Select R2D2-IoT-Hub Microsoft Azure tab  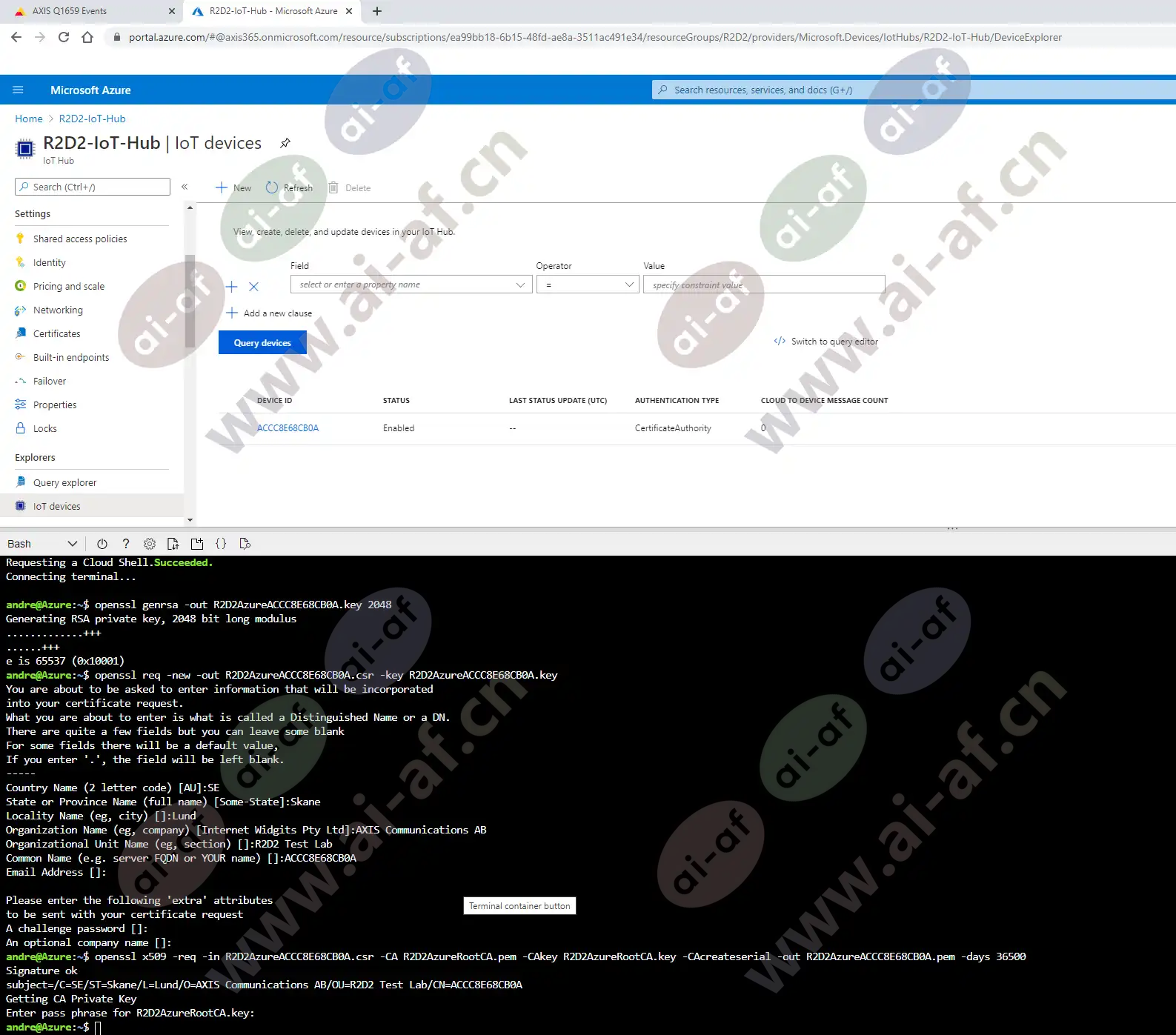pyautogui.click(x=273, y=11)
